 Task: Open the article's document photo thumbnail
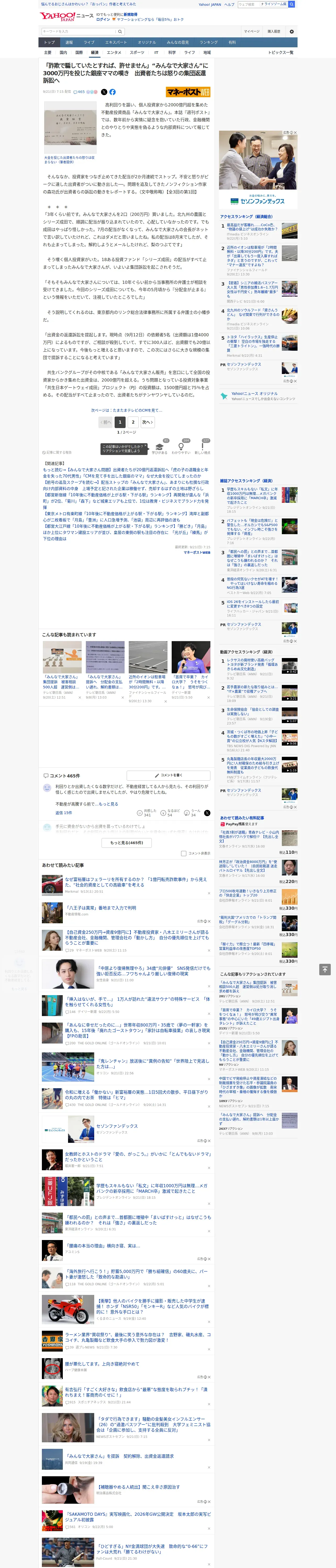tap(70, 127)
